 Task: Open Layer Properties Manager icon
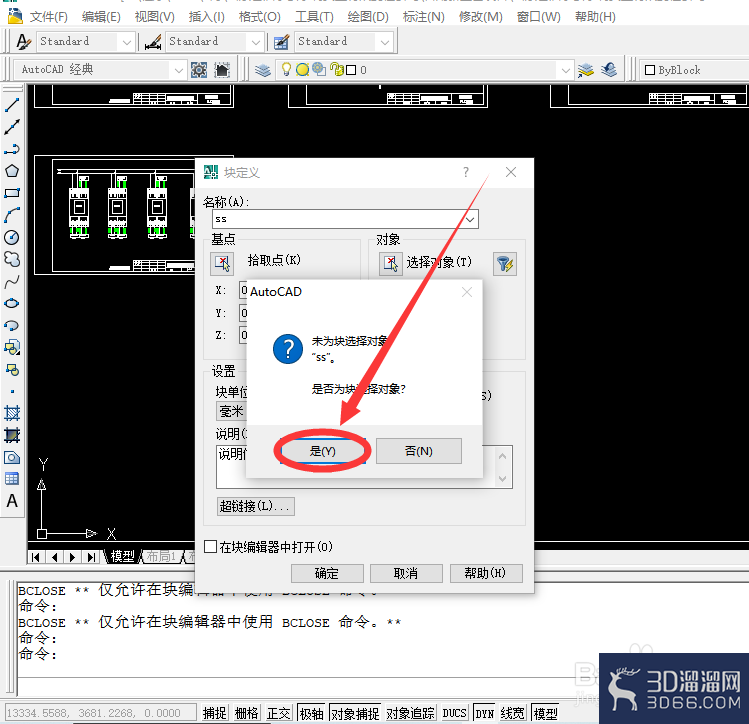pyautogui.click(x=263, y=70)
